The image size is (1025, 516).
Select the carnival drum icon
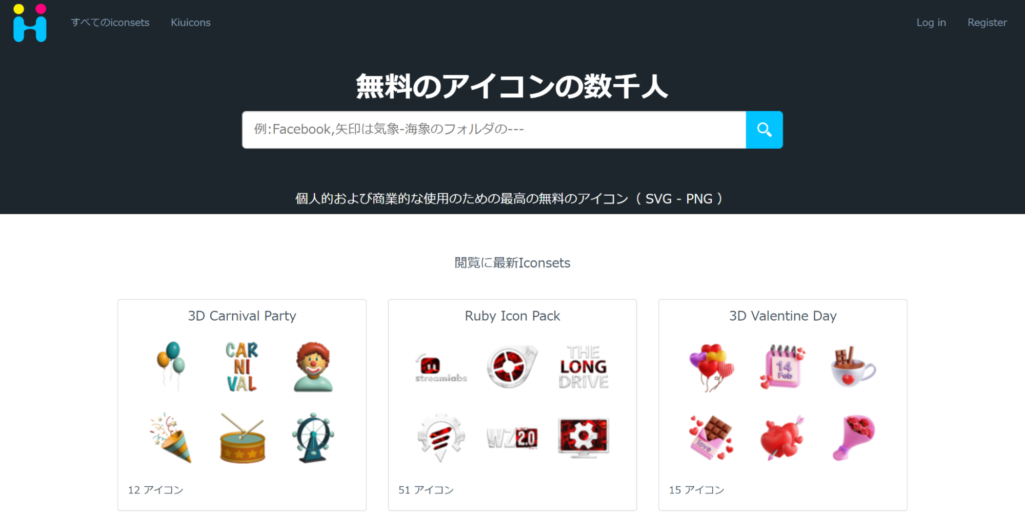click(x=242, y=438)
